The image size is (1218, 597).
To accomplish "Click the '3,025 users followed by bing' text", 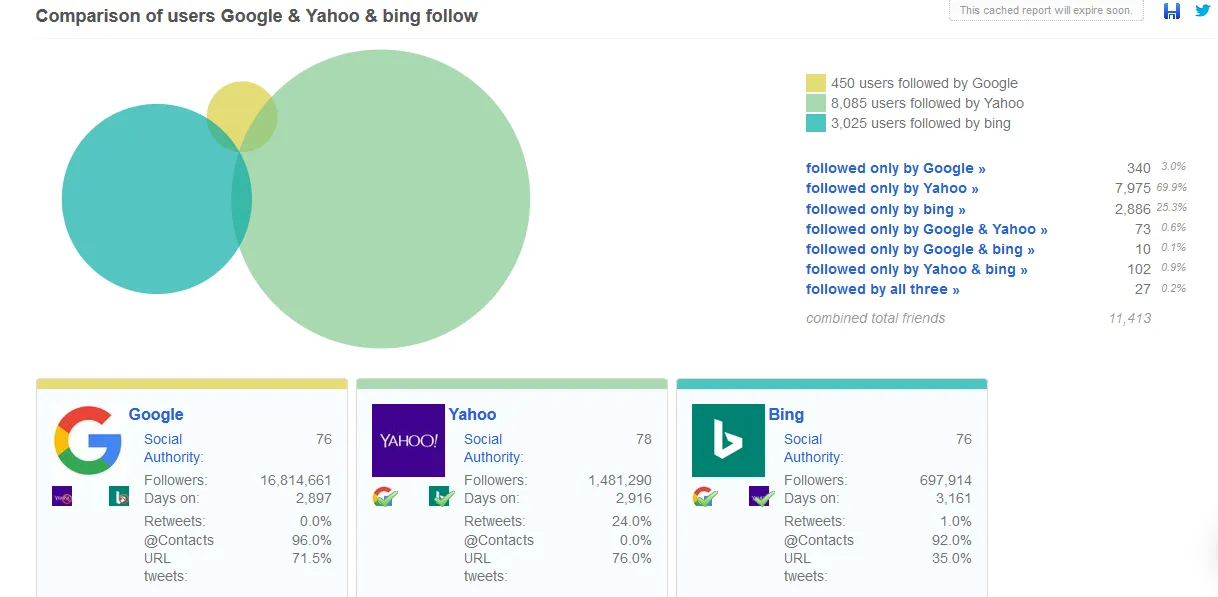I will point(921,123).
